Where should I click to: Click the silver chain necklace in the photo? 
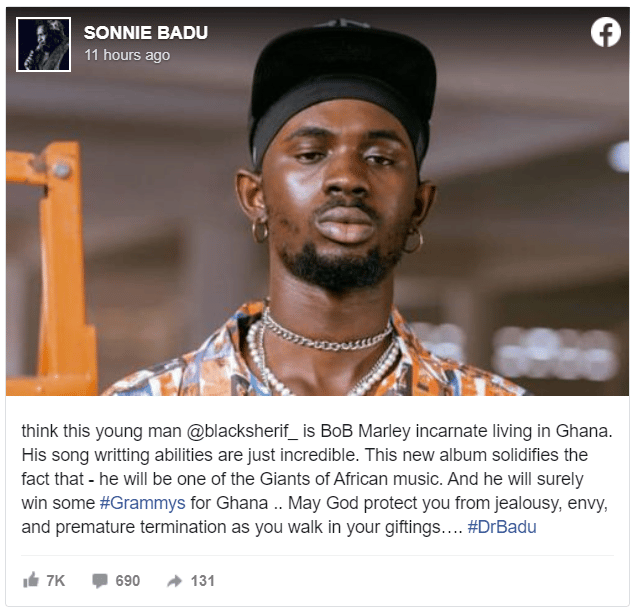tap(326, 336)
